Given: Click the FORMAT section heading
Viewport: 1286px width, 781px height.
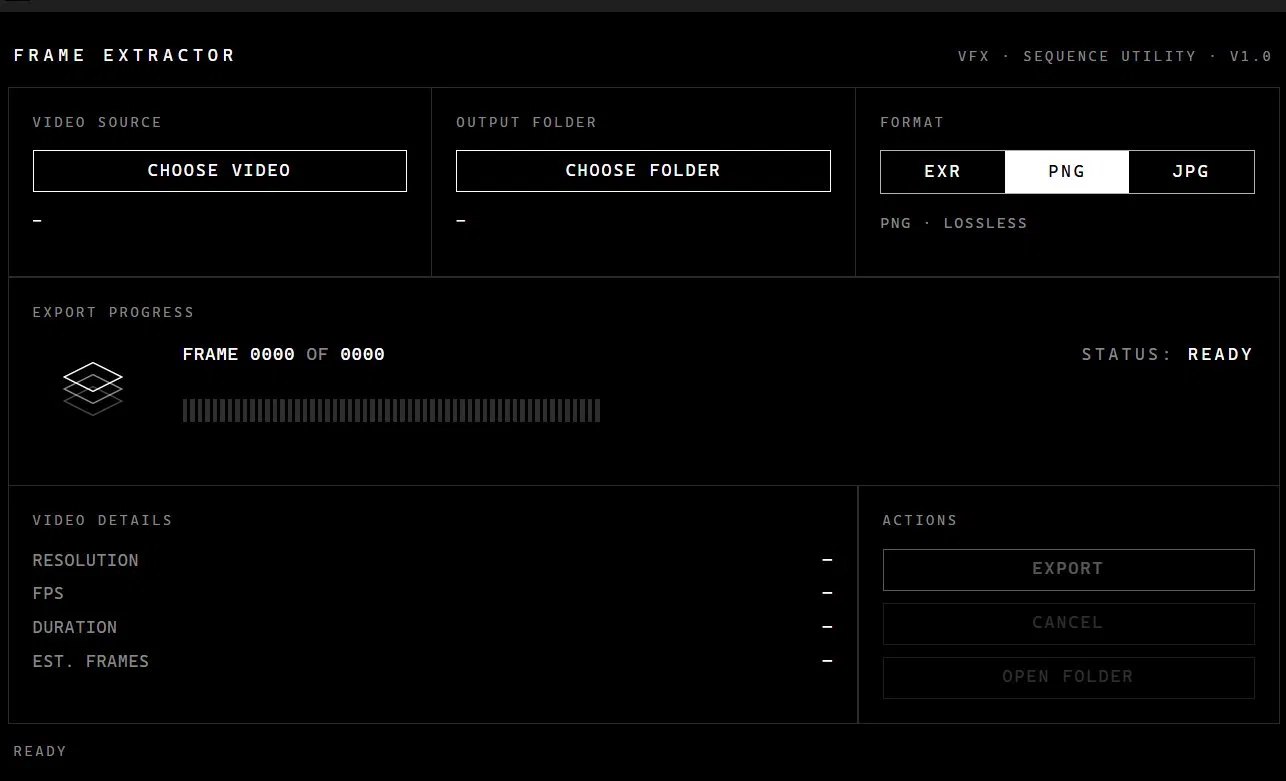Looking at the screenshot, I should pyautogui.click(x=912, y=123).
